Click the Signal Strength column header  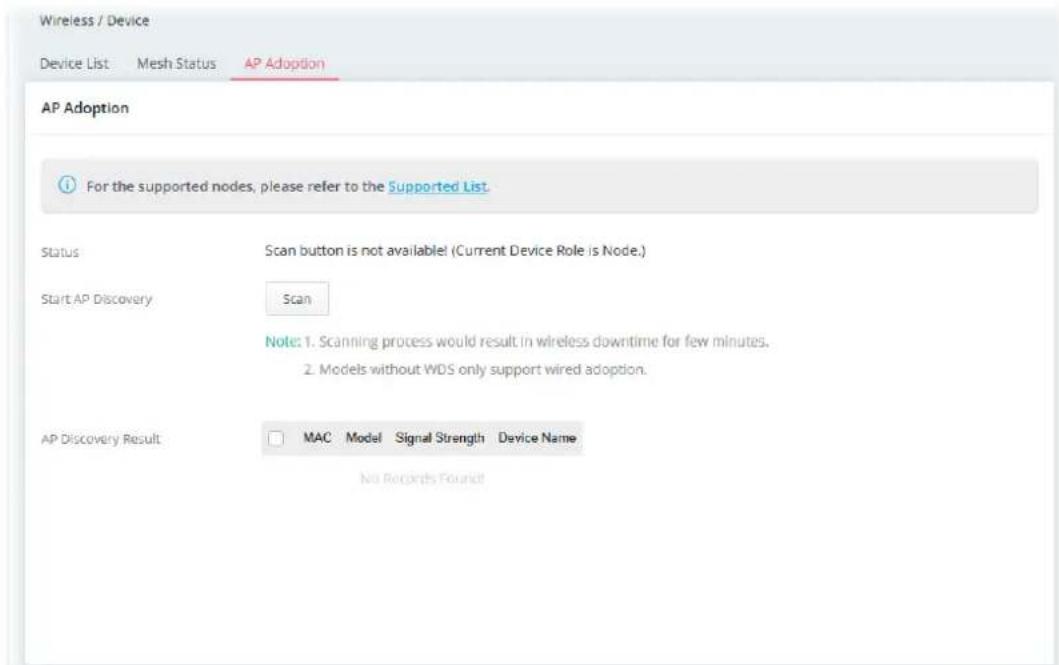pos(440,437)
